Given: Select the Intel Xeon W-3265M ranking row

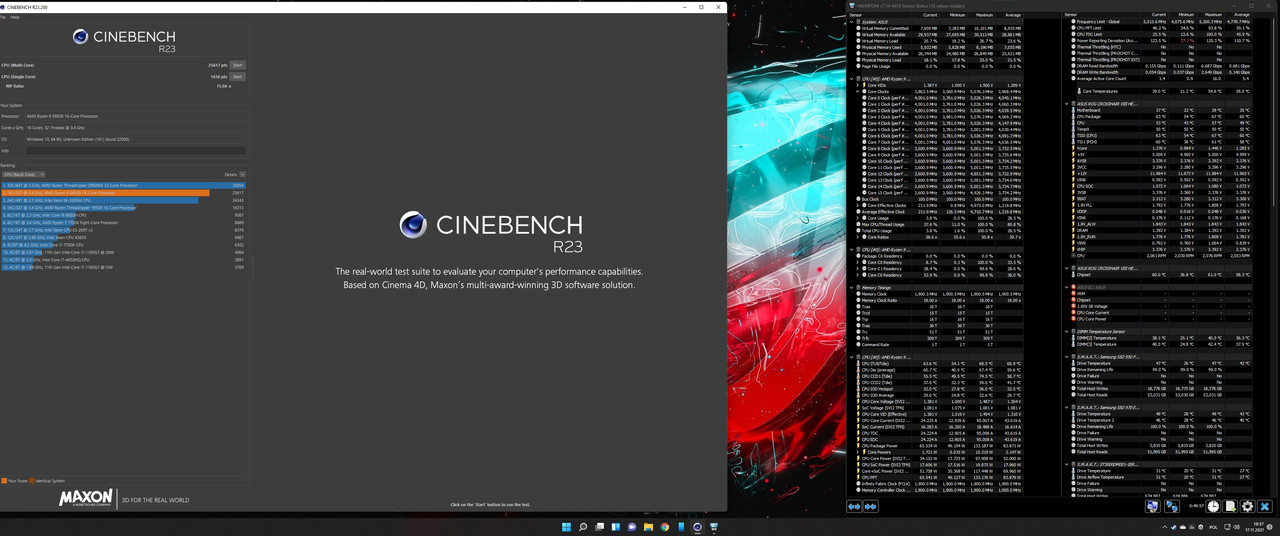Looking at the screenshot, I should [x=123, y=200].
